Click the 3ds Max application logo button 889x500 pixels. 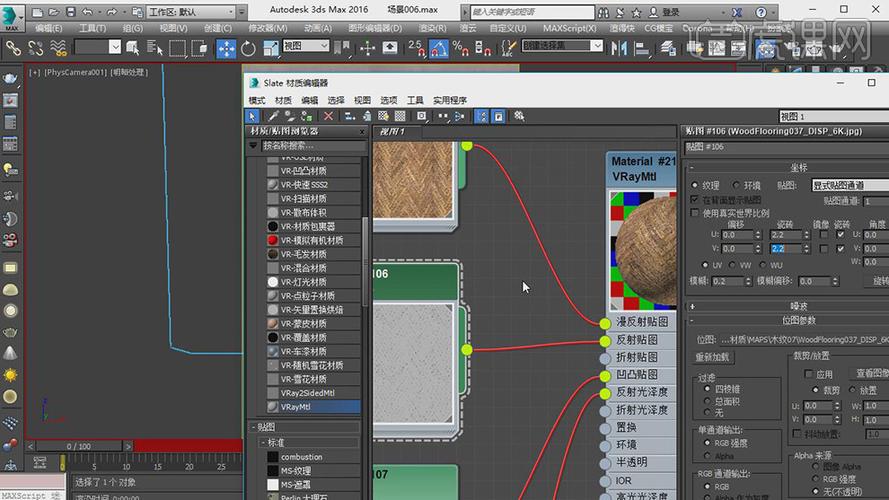(x=12, y=16)
